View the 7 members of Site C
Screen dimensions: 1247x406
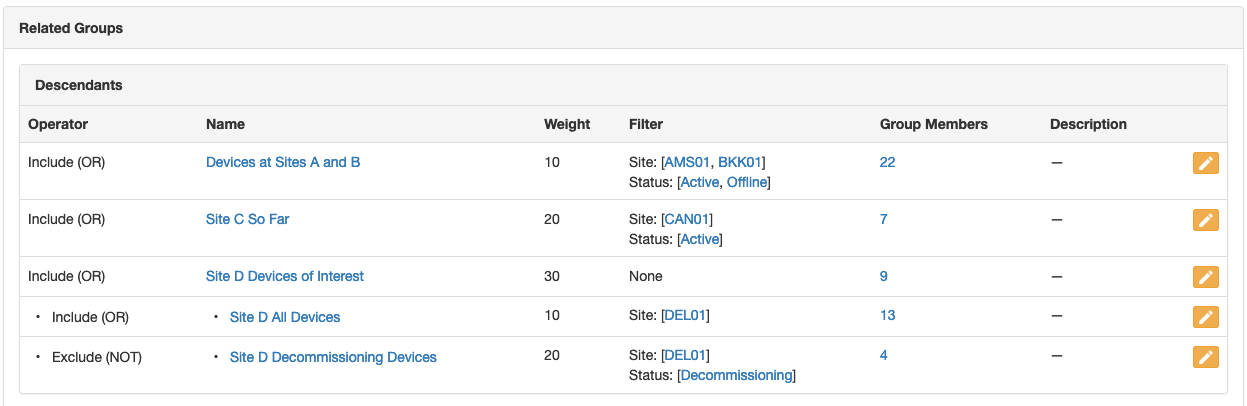click(x=883, y=219)
